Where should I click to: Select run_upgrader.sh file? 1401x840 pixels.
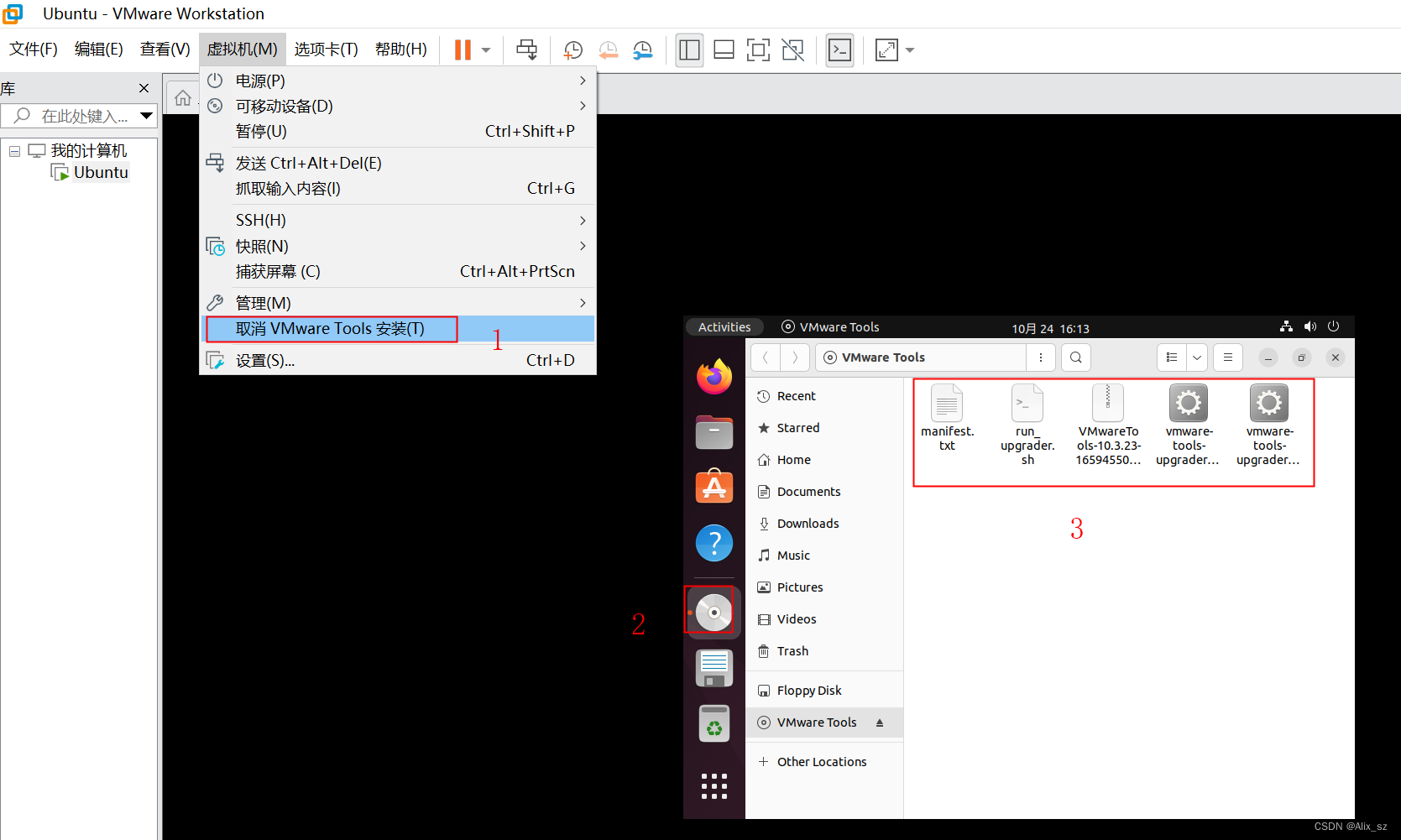1027,425
